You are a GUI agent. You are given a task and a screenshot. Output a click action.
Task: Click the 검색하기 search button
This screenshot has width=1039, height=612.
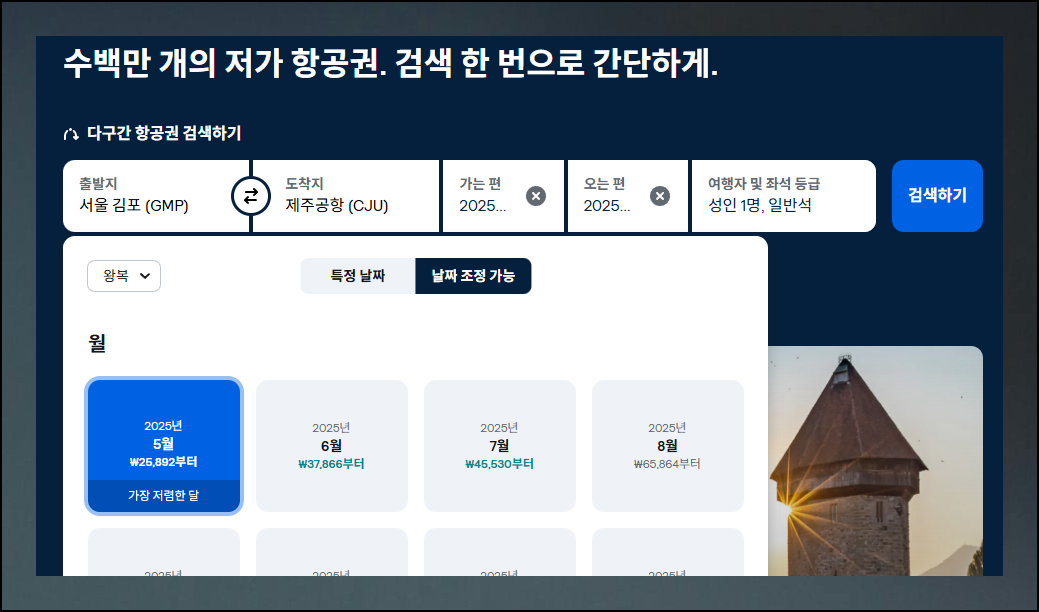pos(937,196)
